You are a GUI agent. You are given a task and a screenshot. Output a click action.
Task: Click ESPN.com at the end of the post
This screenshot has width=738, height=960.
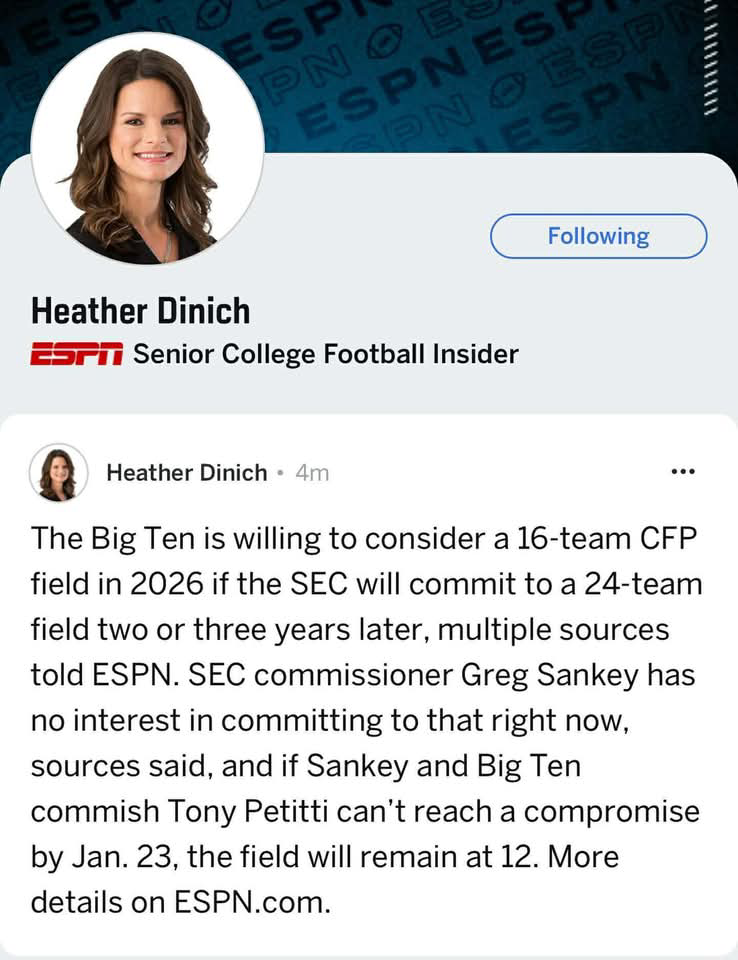tap(250, 901)
